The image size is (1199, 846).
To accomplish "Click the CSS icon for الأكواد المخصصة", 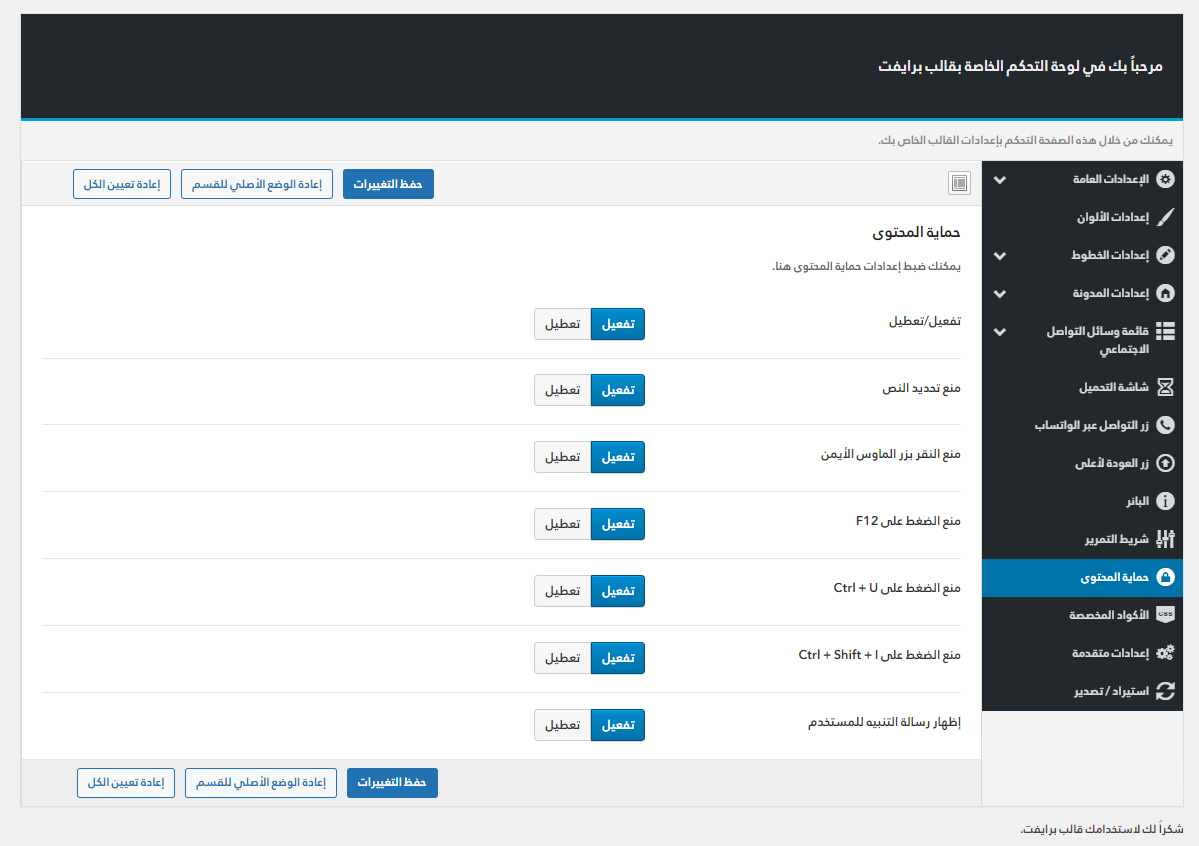I will [x=1165, y=615].
